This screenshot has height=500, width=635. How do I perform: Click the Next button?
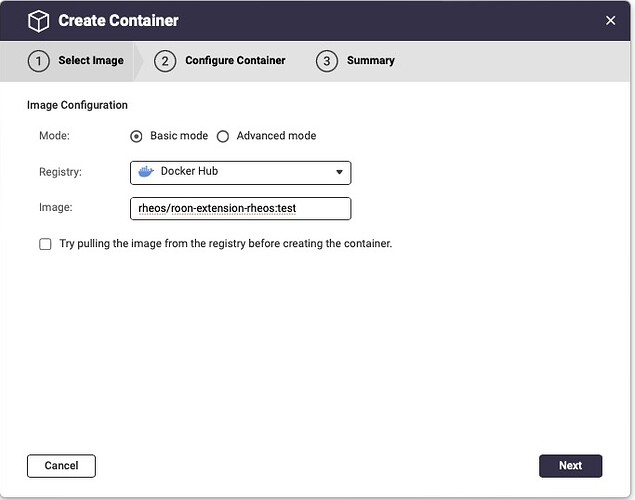click(570, 466)
